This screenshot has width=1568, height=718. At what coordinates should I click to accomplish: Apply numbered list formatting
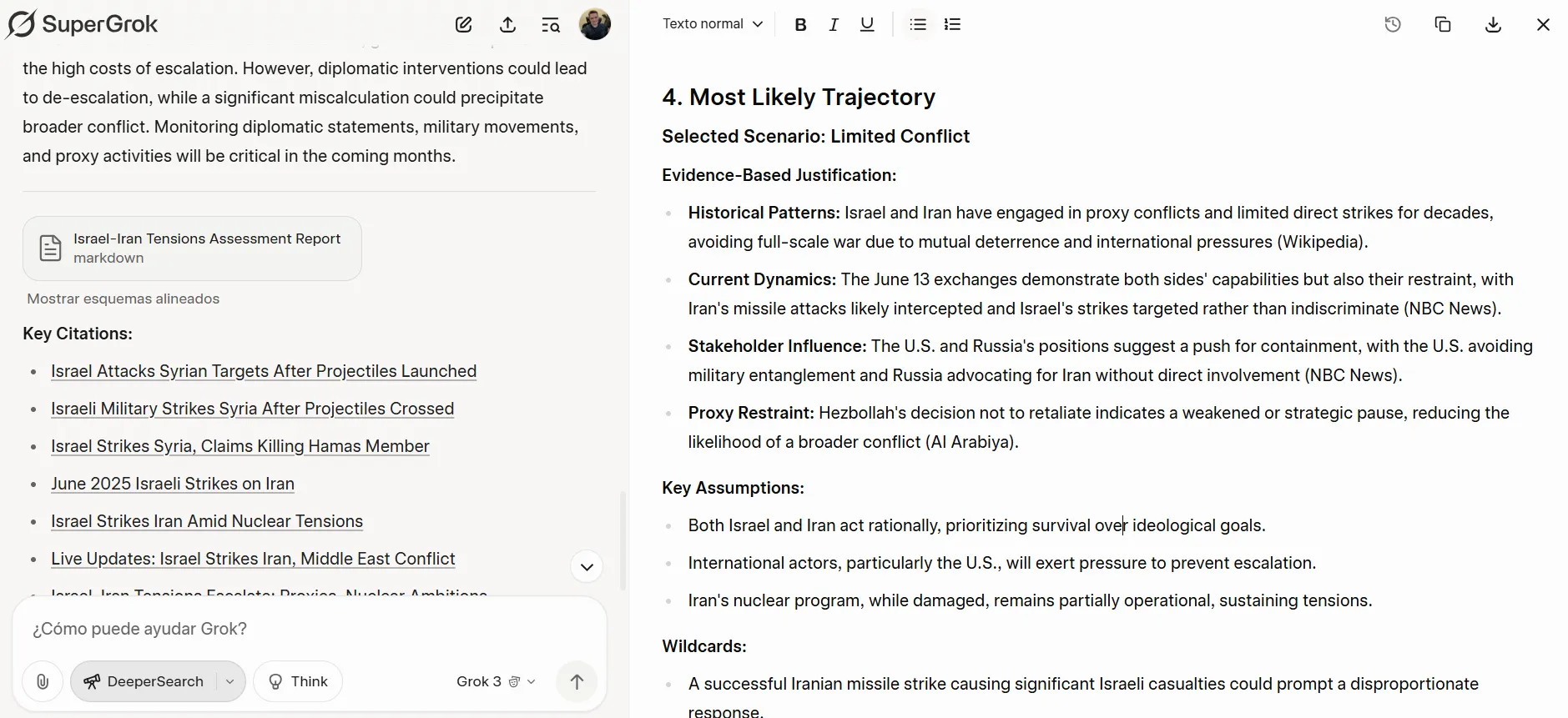pyautogui.click(x=952, y=25)
